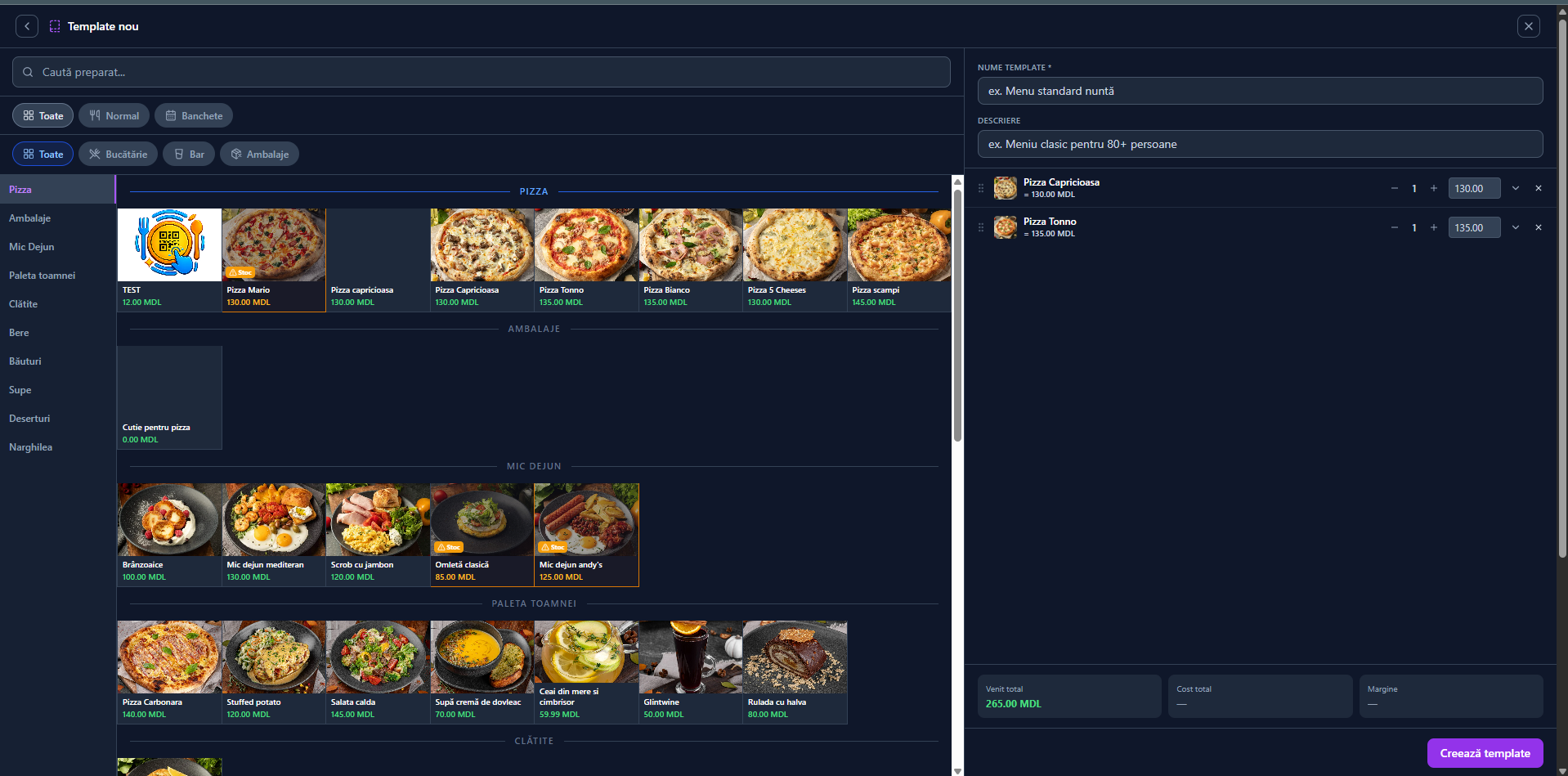Click the Pizza Tonno drag handle icon
The height and width of the screenshot is (776, 1568).
pos(981,227)
